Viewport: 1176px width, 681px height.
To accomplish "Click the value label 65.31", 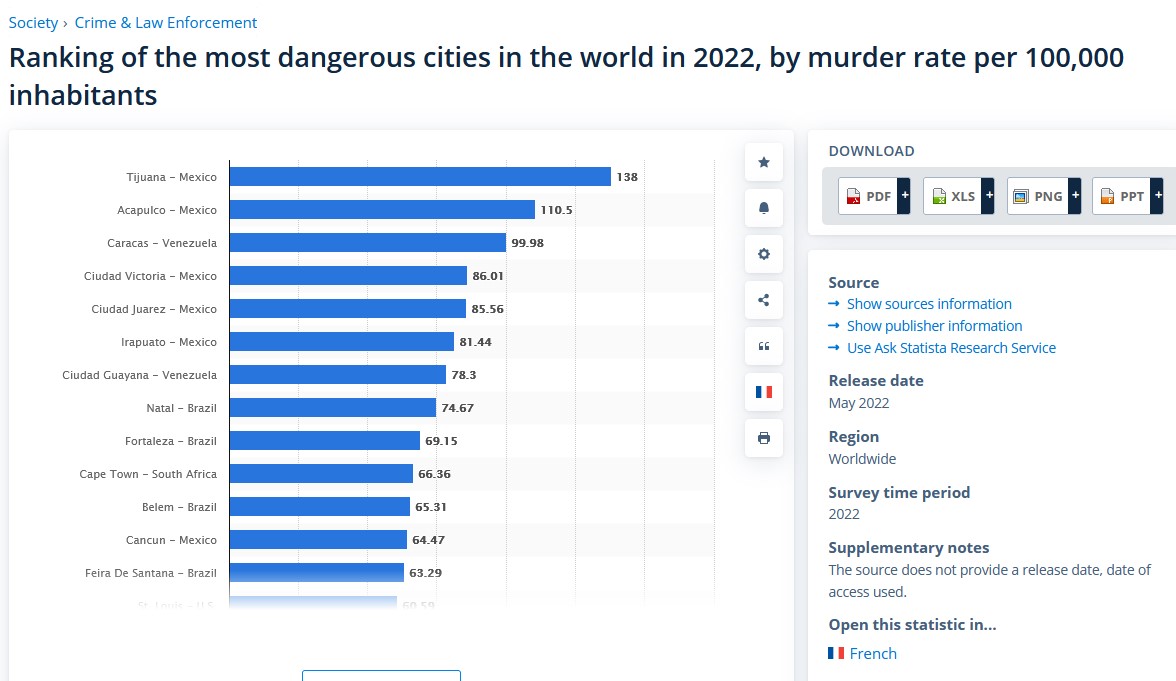I will (x=430, y=507).
